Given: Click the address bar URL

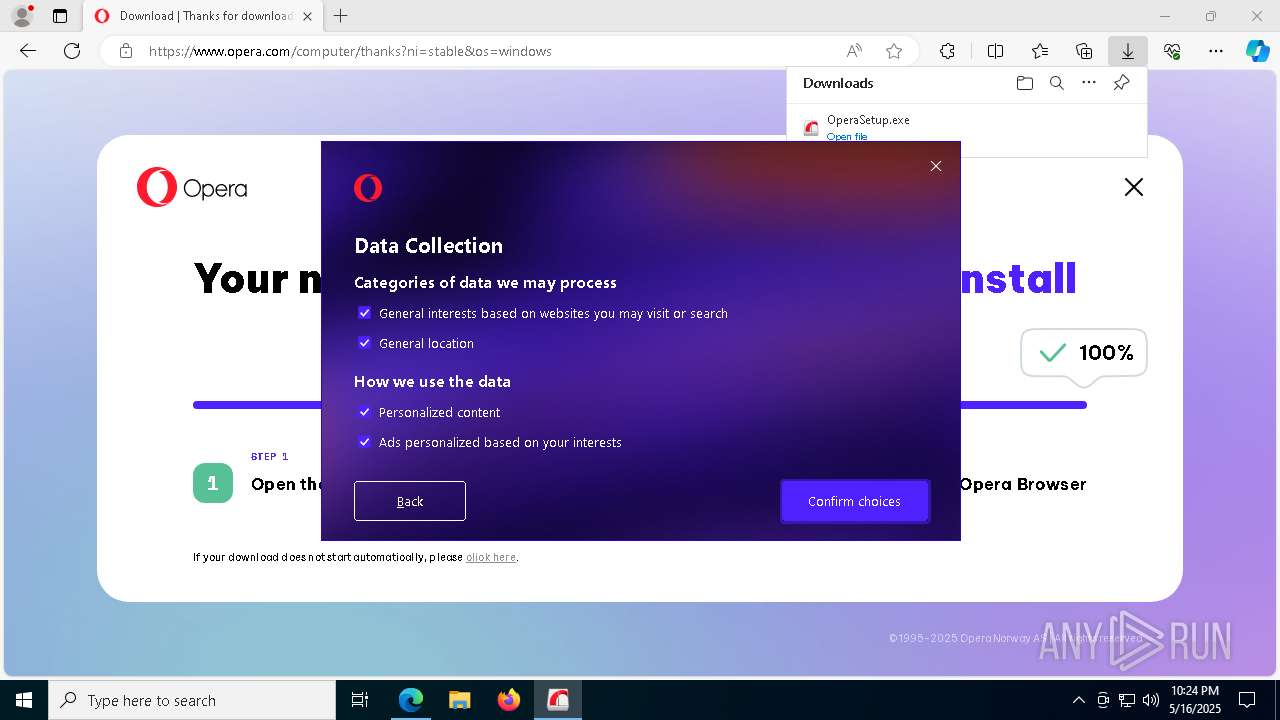Looking at the screenshot, I should (350, 51).
